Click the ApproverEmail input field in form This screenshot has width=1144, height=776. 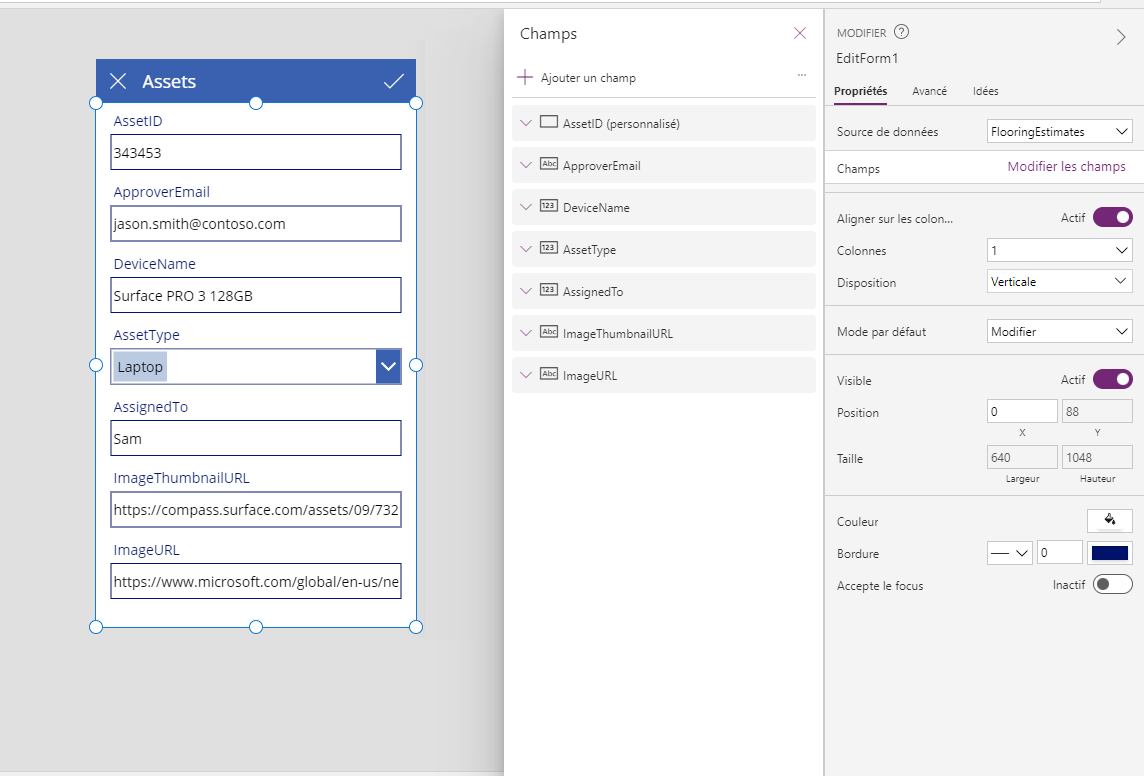coord(256,224)
